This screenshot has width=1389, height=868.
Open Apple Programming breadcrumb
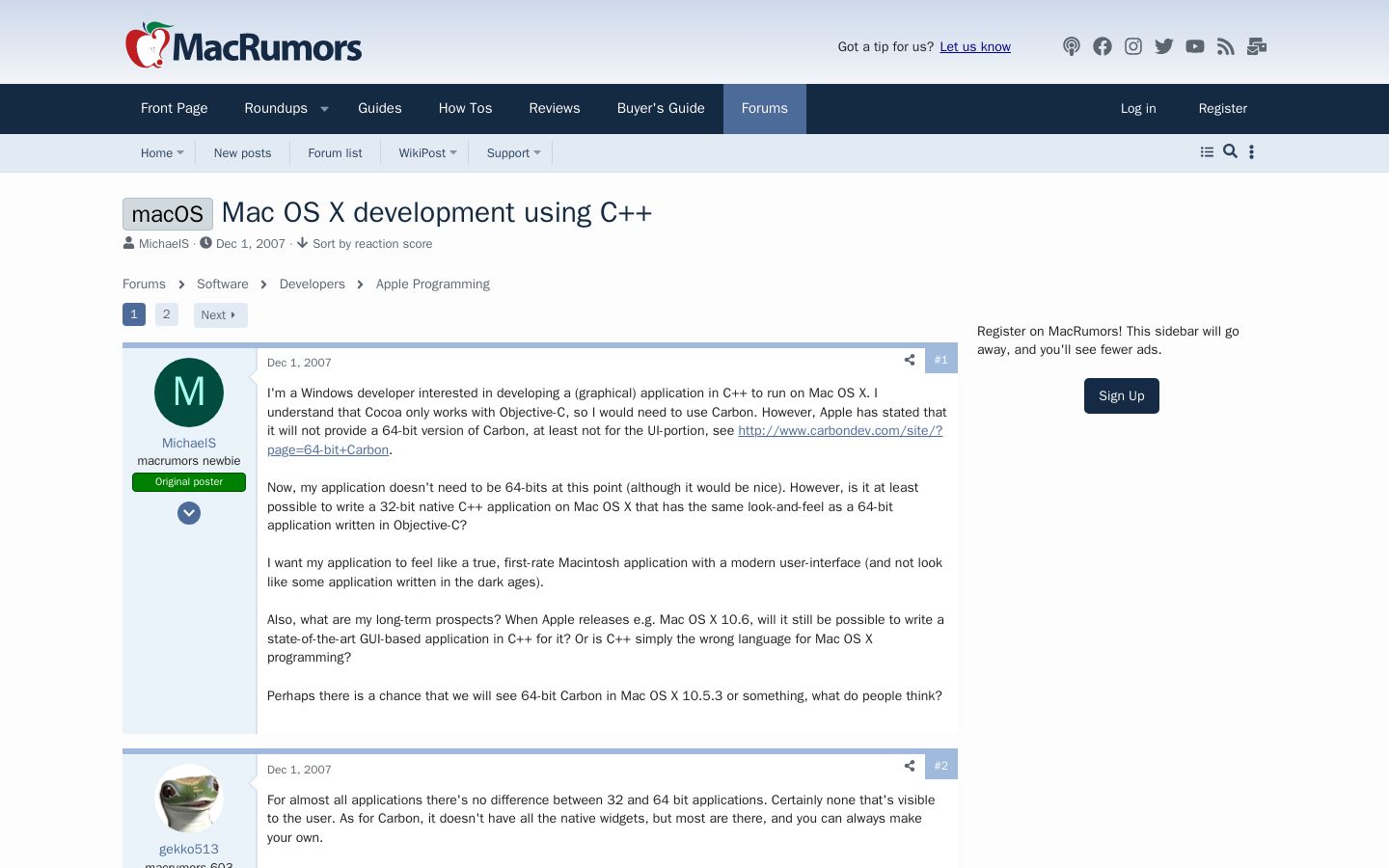[x=433, y=284]
